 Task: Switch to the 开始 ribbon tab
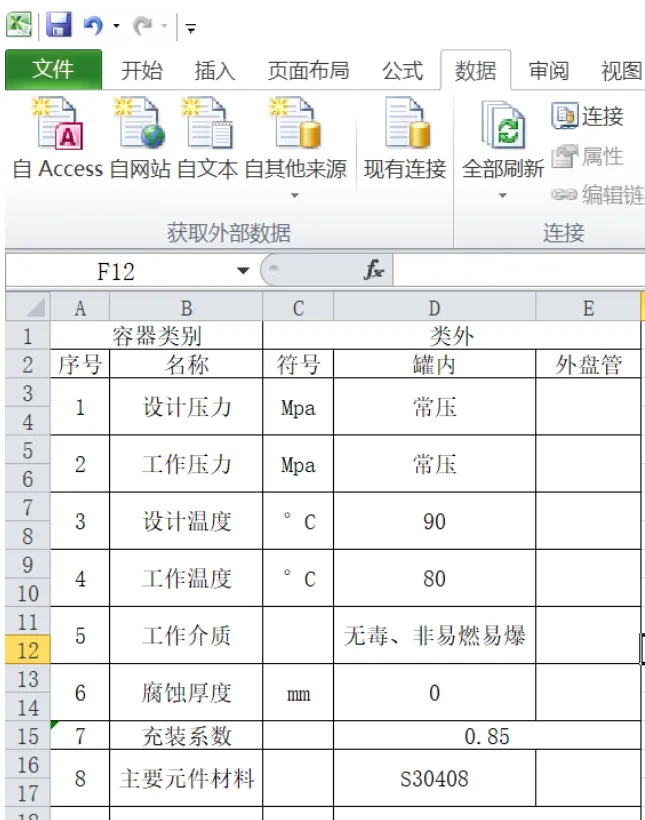click(x=142, y=71)
